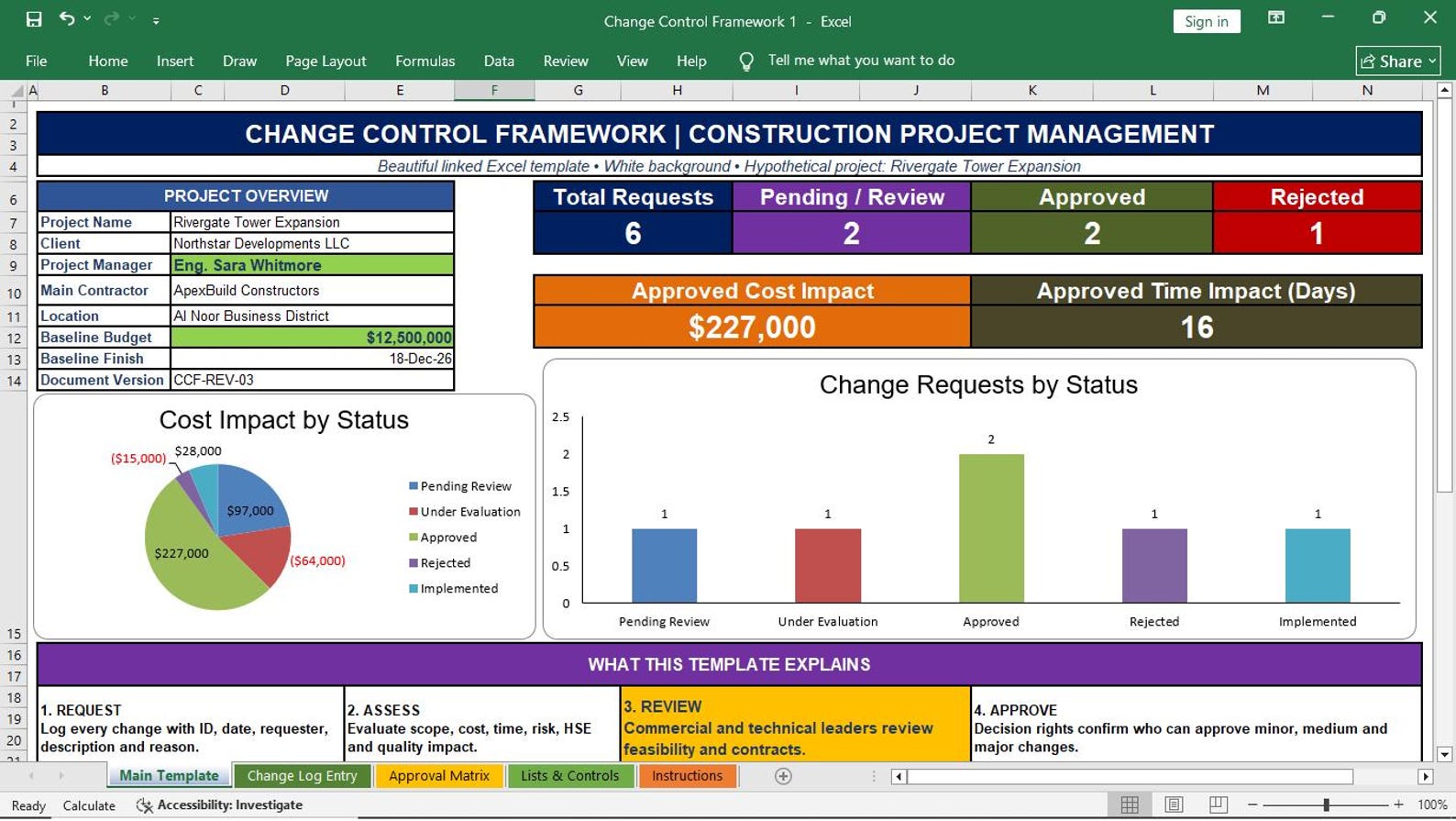Open the Undo history dropdown arrow
Viewport: 1456px width, 821px height.
tap(87, 18)
